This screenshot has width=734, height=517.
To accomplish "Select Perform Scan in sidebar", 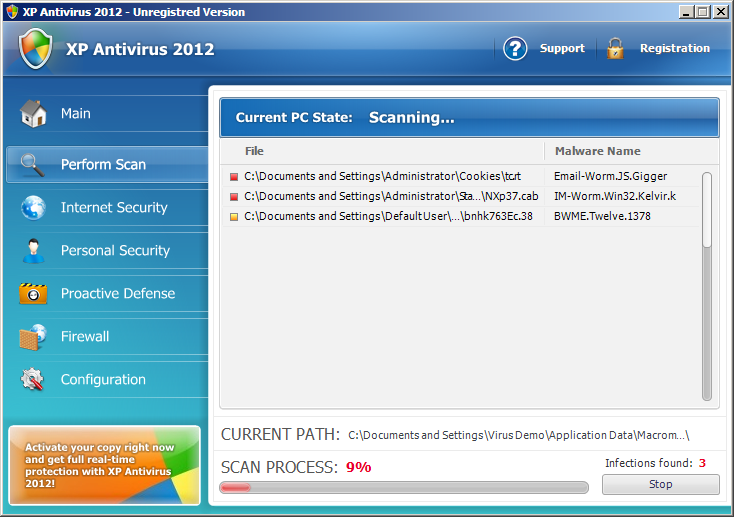I will (x=108, y=164).
